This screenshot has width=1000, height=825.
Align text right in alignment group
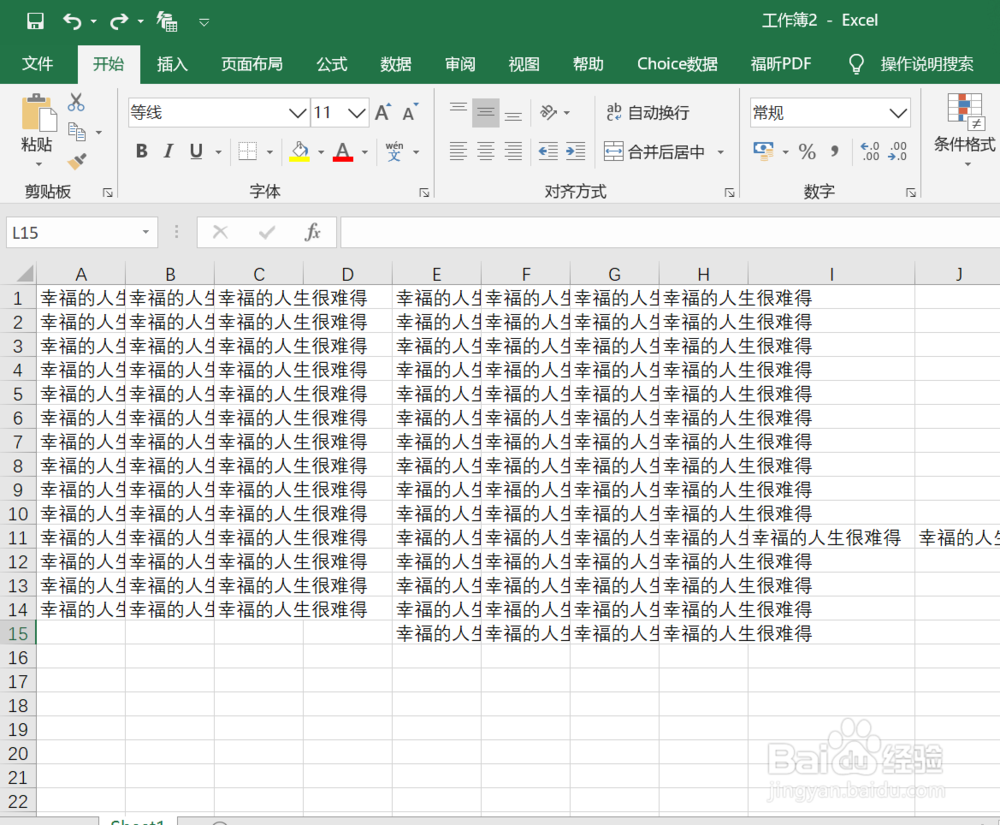click(513, 151)
